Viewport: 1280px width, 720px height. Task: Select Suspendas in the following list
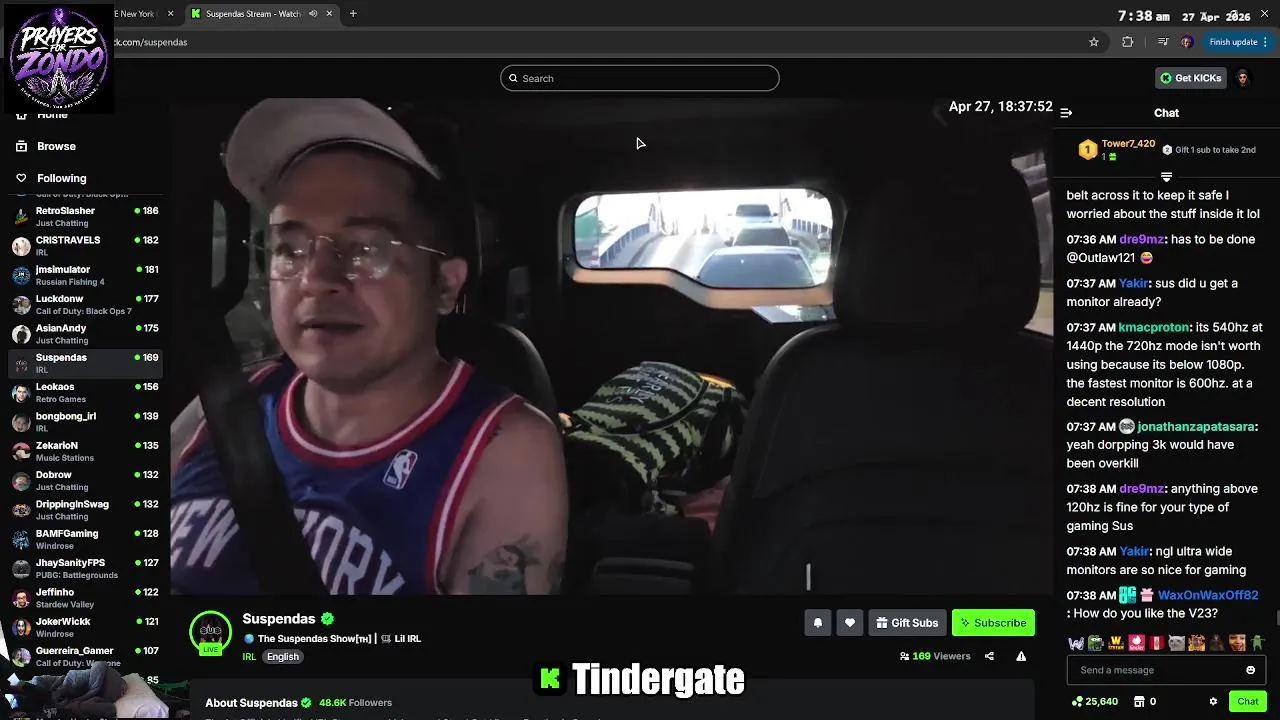click(85, 363)
